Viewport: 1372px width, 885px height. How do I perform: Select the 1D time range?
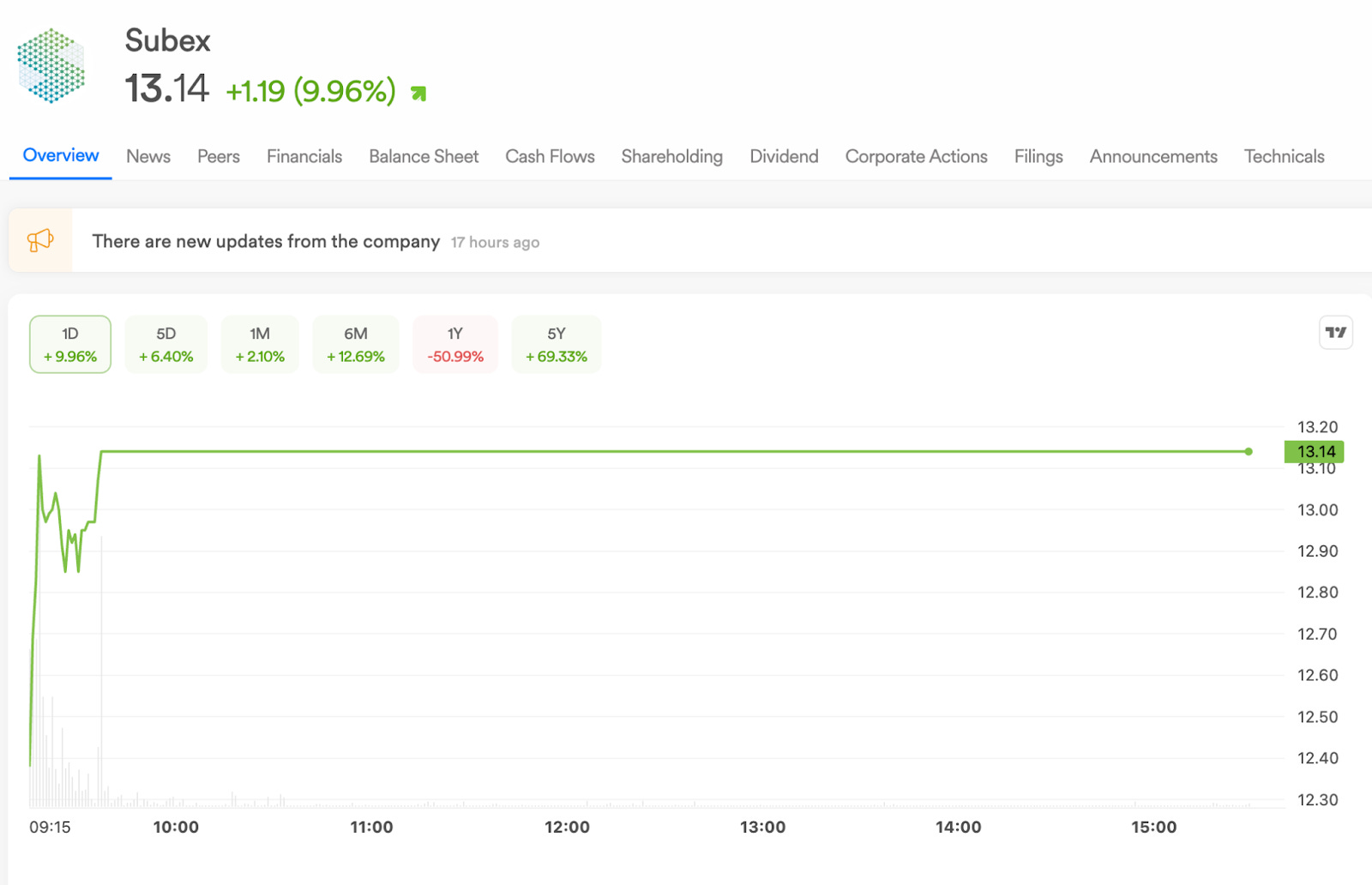[70, 345]
